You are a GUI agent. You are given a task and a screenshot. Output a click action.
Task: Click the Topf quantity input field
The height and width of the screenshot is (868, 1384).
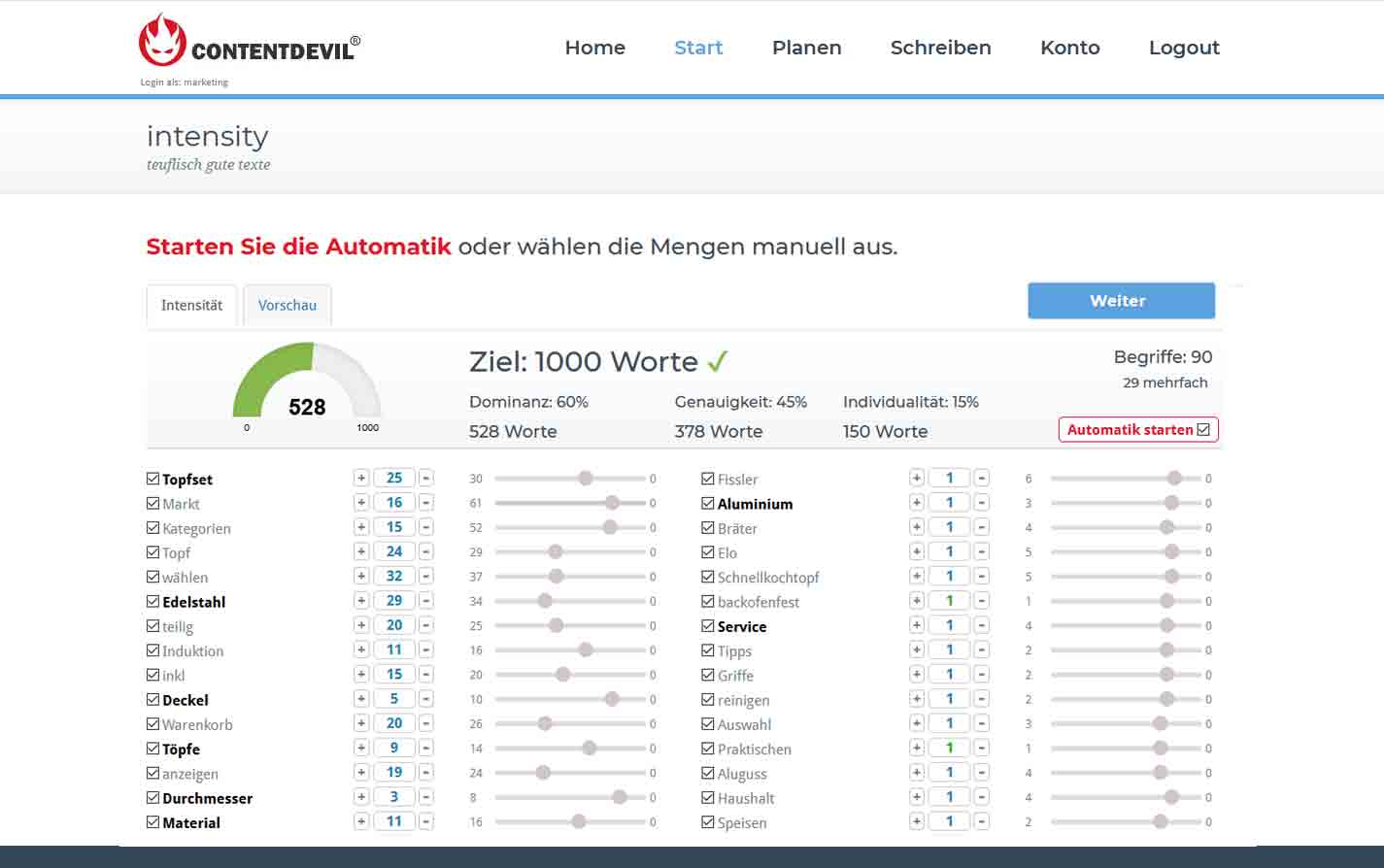click(393, 551)
